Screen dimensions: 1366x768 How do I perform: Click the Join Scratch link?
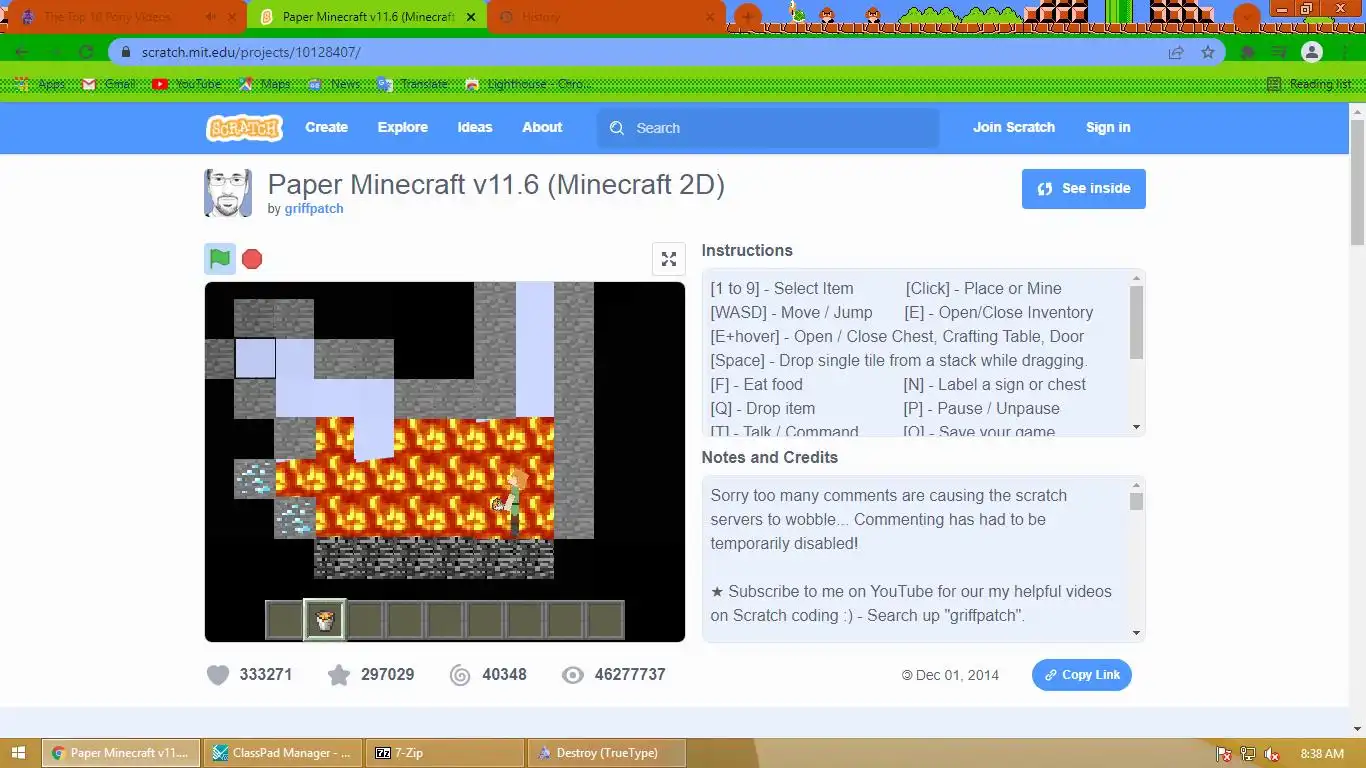pos(1014,127)
